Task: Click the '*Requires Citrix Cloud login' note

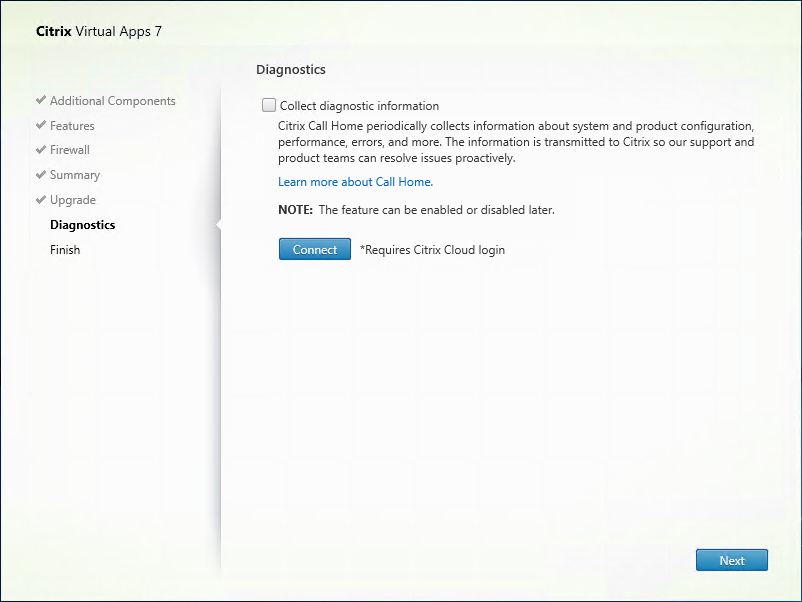Action: tap(432, 250)
